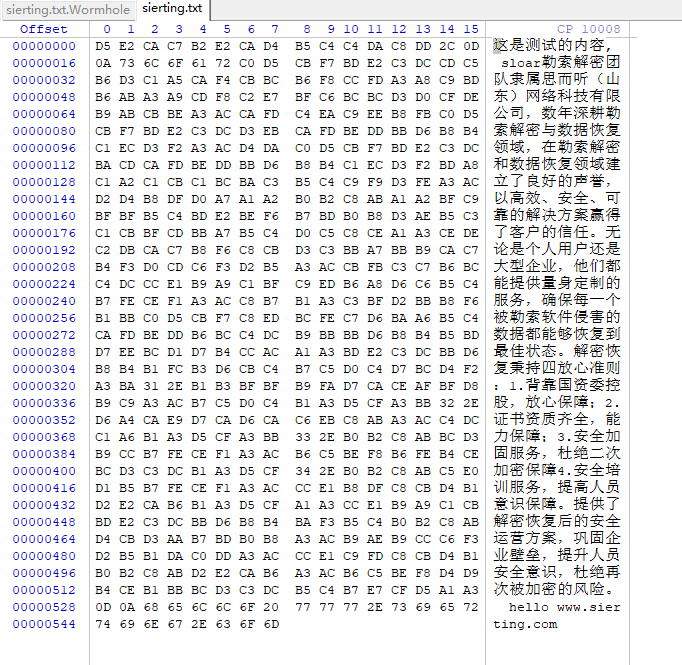Select offset row 00000528
Image resolution: width=682 pixels, height=665 pixels.
[44, 607]
